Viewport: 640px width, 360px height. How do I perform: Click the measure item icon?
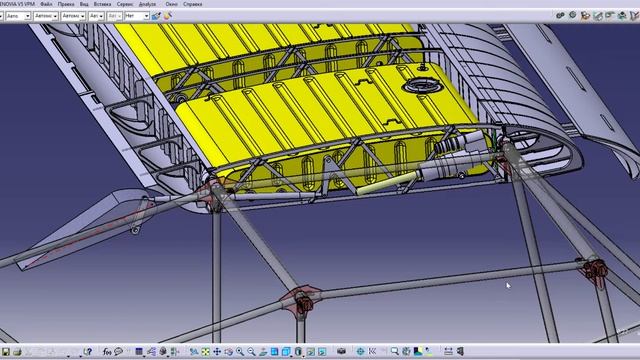pyautogui.click(x=460, y=351)
